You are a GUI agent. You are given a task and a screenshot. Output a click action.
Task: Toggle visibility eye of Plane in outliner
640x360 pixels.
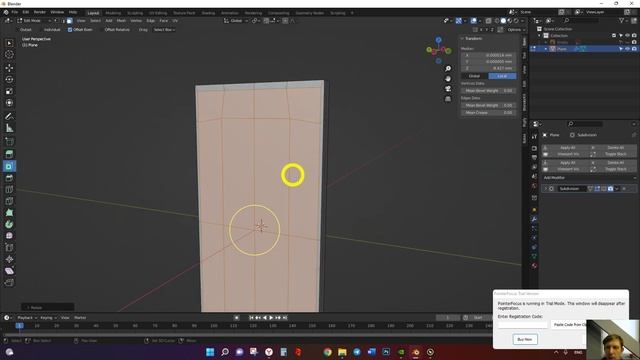(x=627, y=49)
